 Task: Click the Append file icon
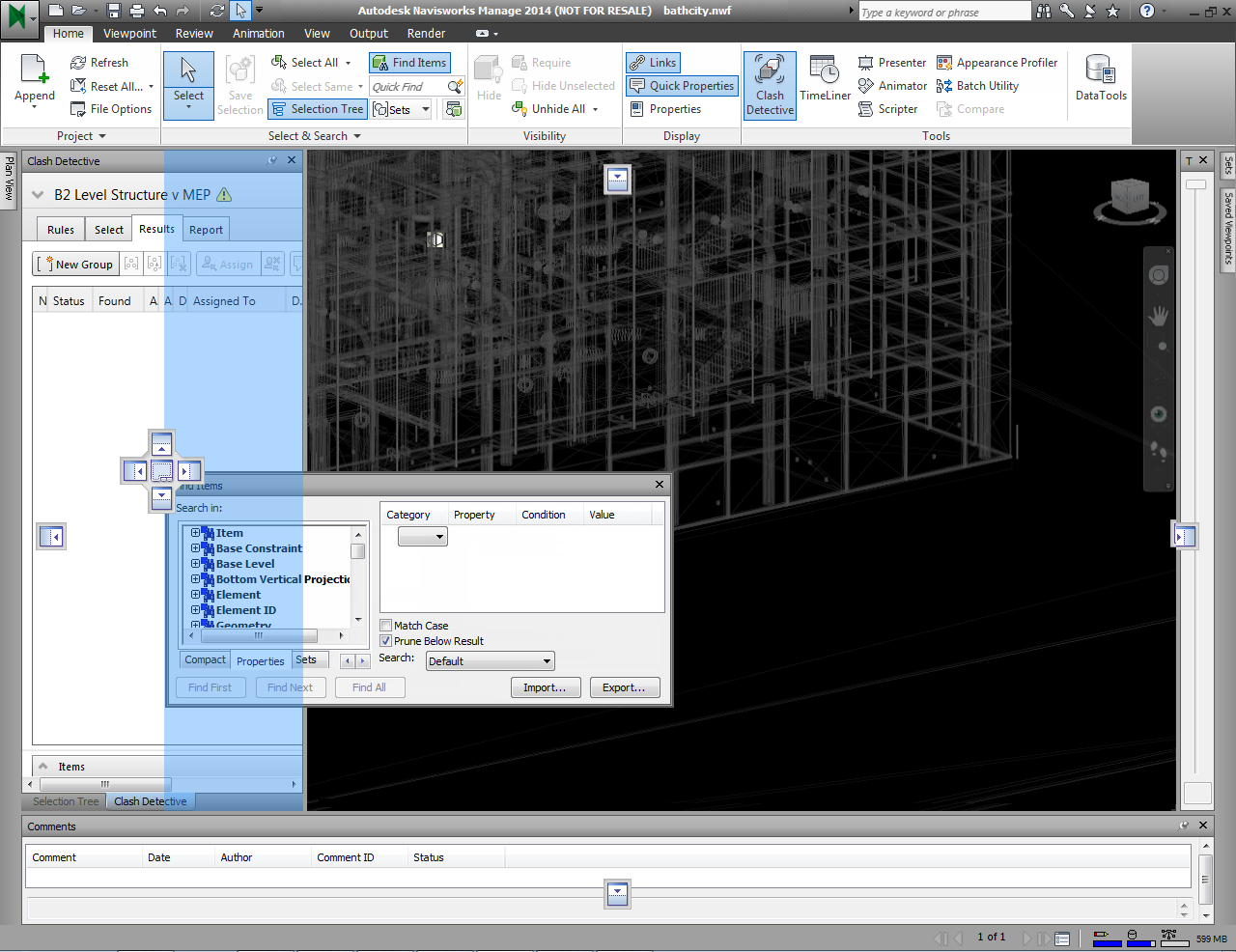pos(35,79)
